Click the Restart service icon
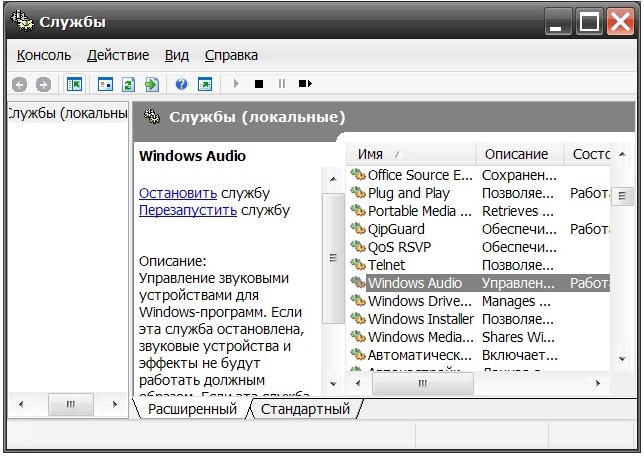644x457 pixels. point(305,84)
